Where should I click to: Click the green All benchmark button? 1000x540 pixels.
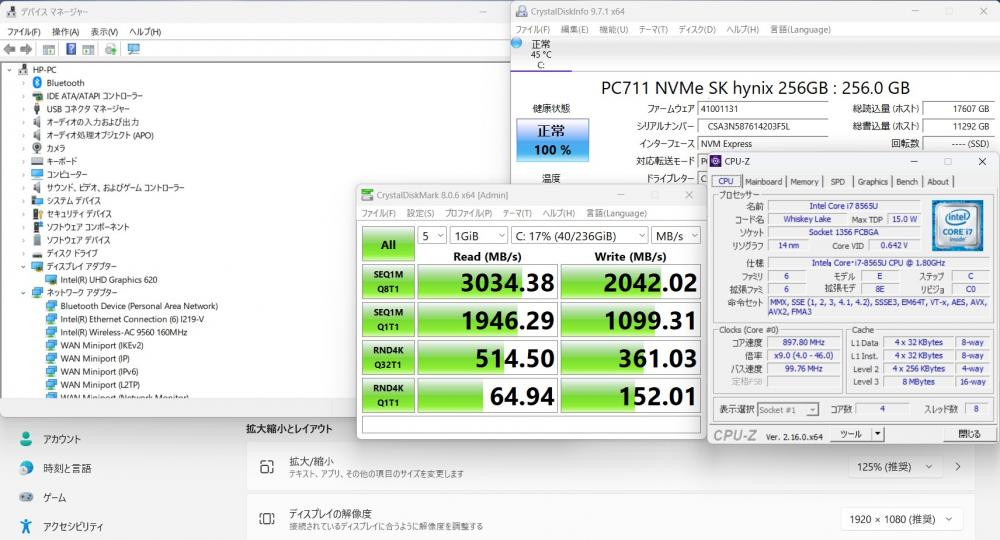[388, 244]
